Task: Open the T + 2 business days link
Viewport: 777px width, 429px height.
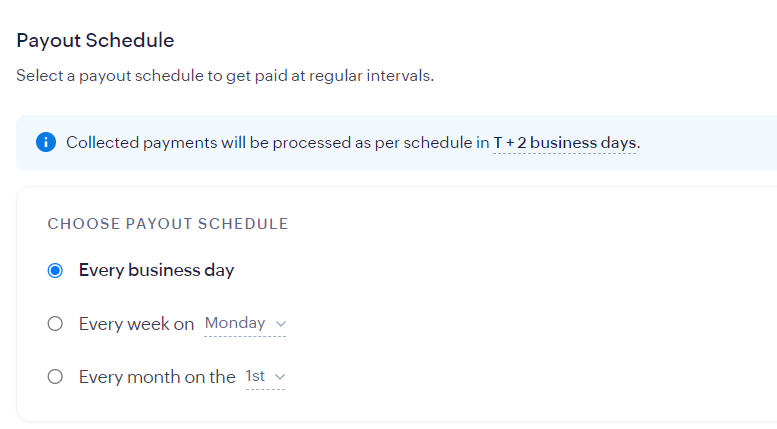Action: pyautogui.click(x=565, y=142)
